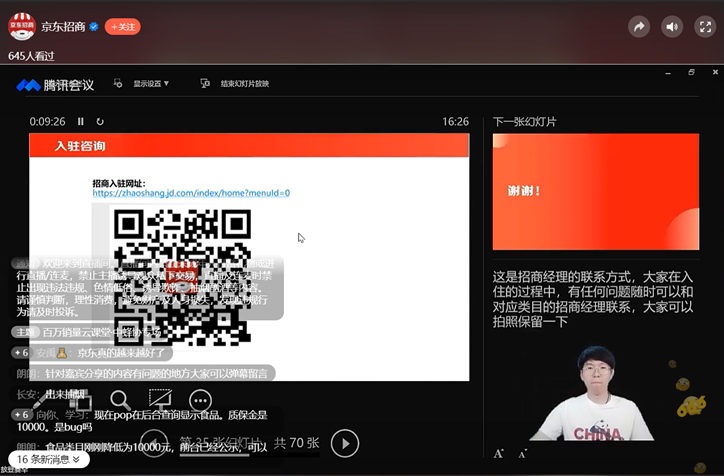The width and height of the screenshot is (724, 476).
Task: Click the message about 弹幕留言
Action: tap(143, 374)
